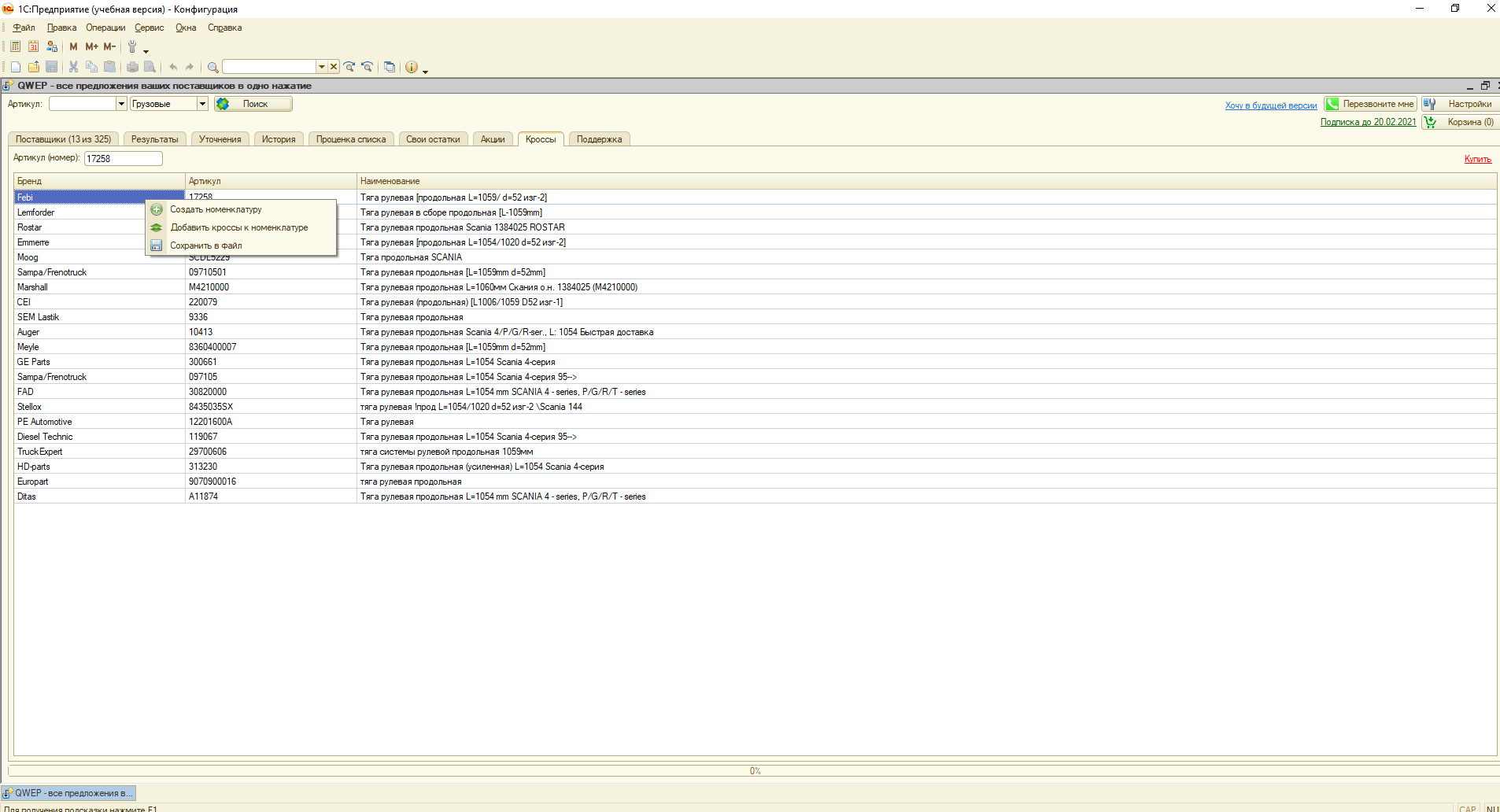Screen dimensions: 1500x812
Task: Click the 0% progress bar
Action: click(x=754, y=770)
